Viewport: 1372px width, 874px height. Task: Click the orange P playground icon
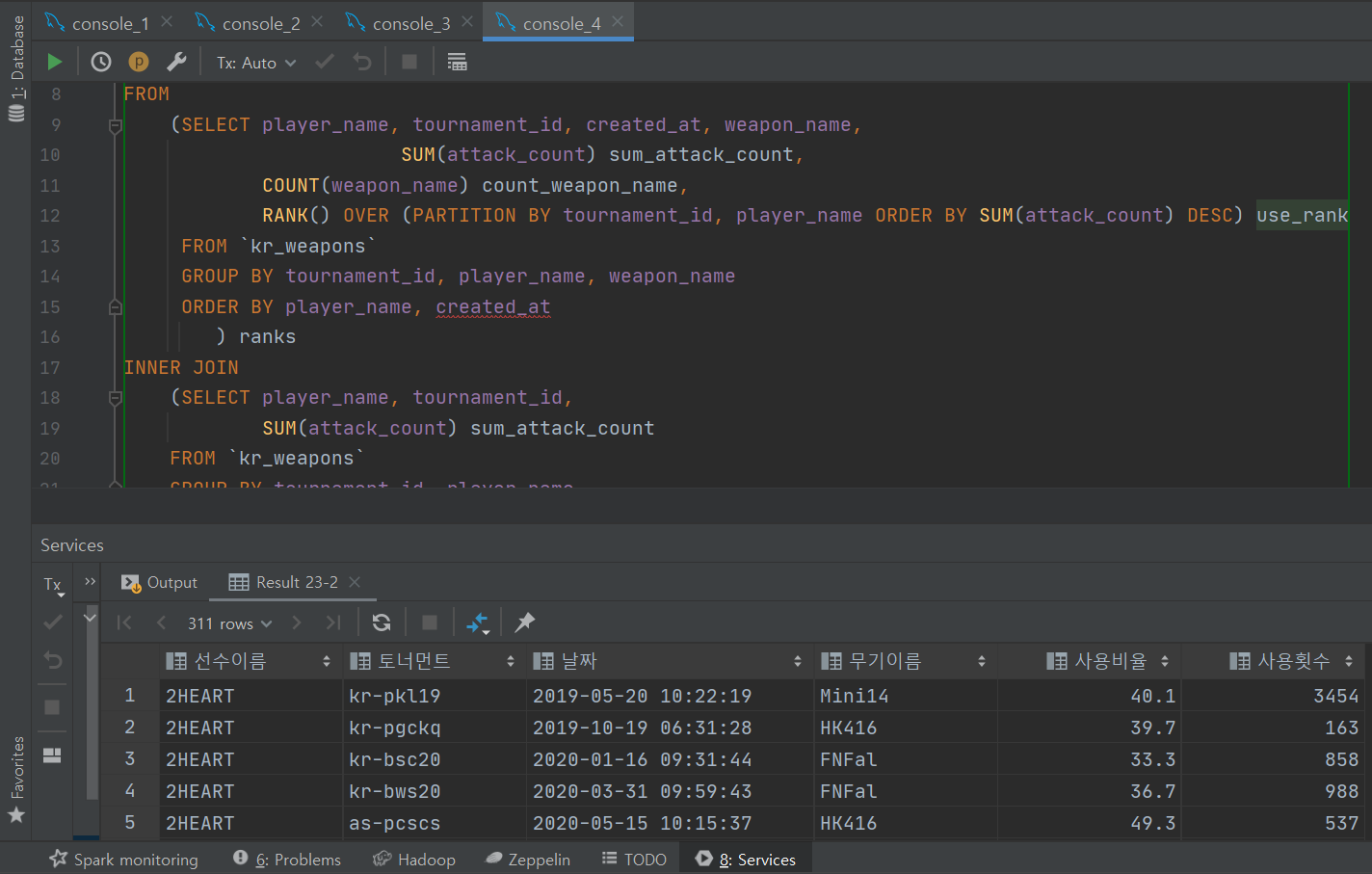(x=139, y=62)
